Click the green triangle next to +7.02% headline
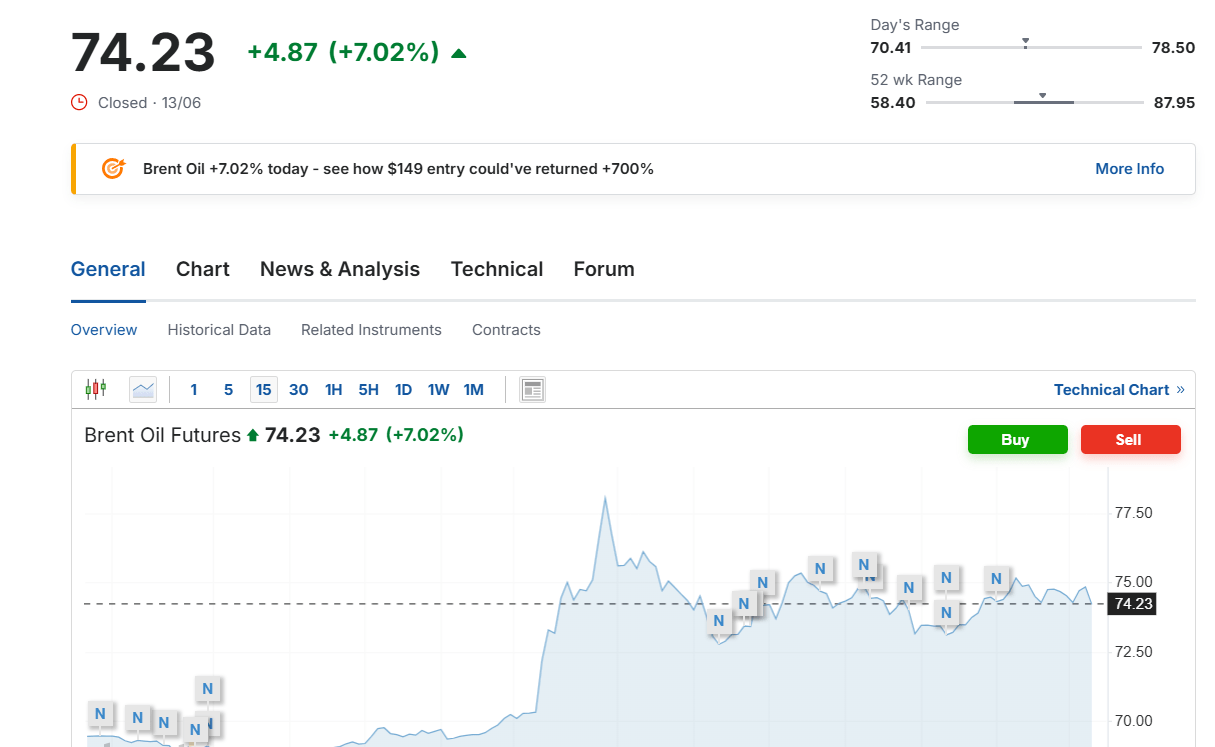1215x747 pixels. [459, 53]
